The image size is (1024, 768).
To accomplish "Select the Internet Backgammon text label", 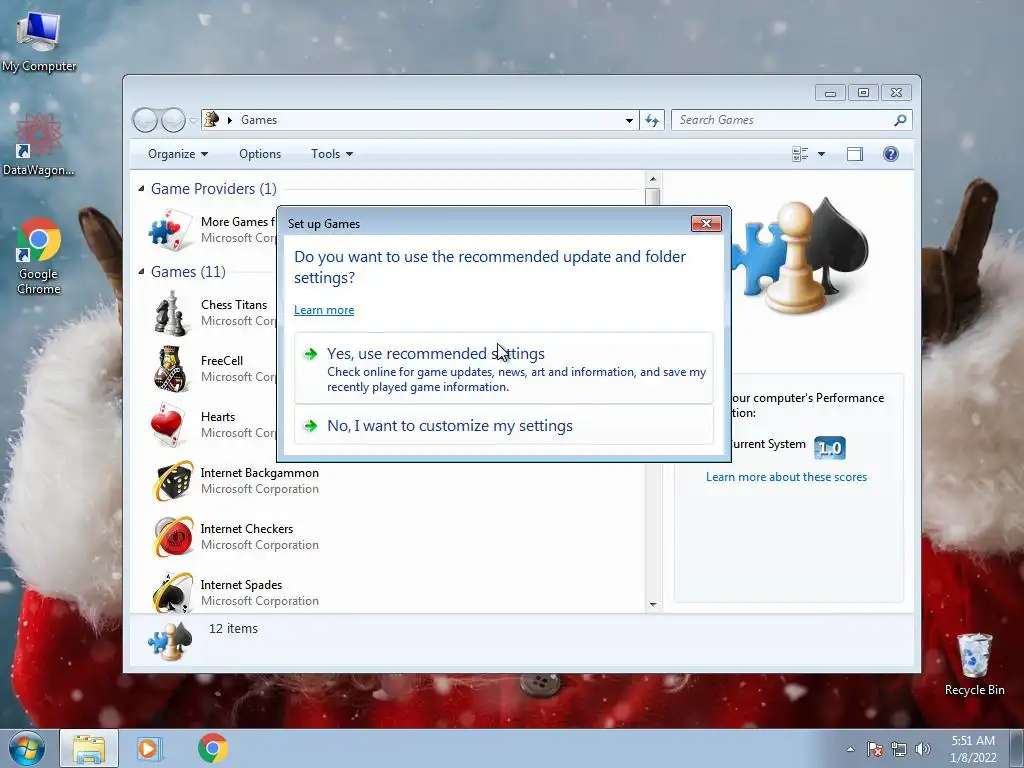I will [260, 473].
